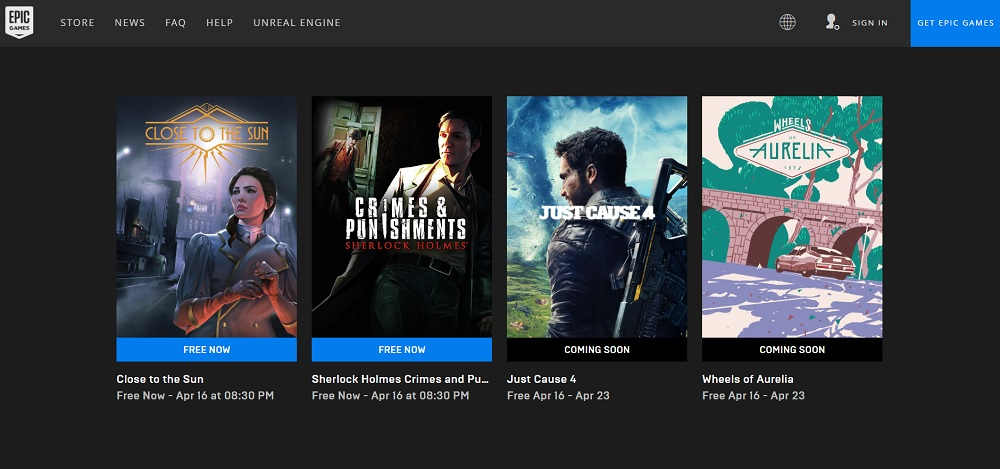Select the 'Sherlock Holmes Crimes and Pu...' title
Screen dimensions: 1000x469
(401, 379)
